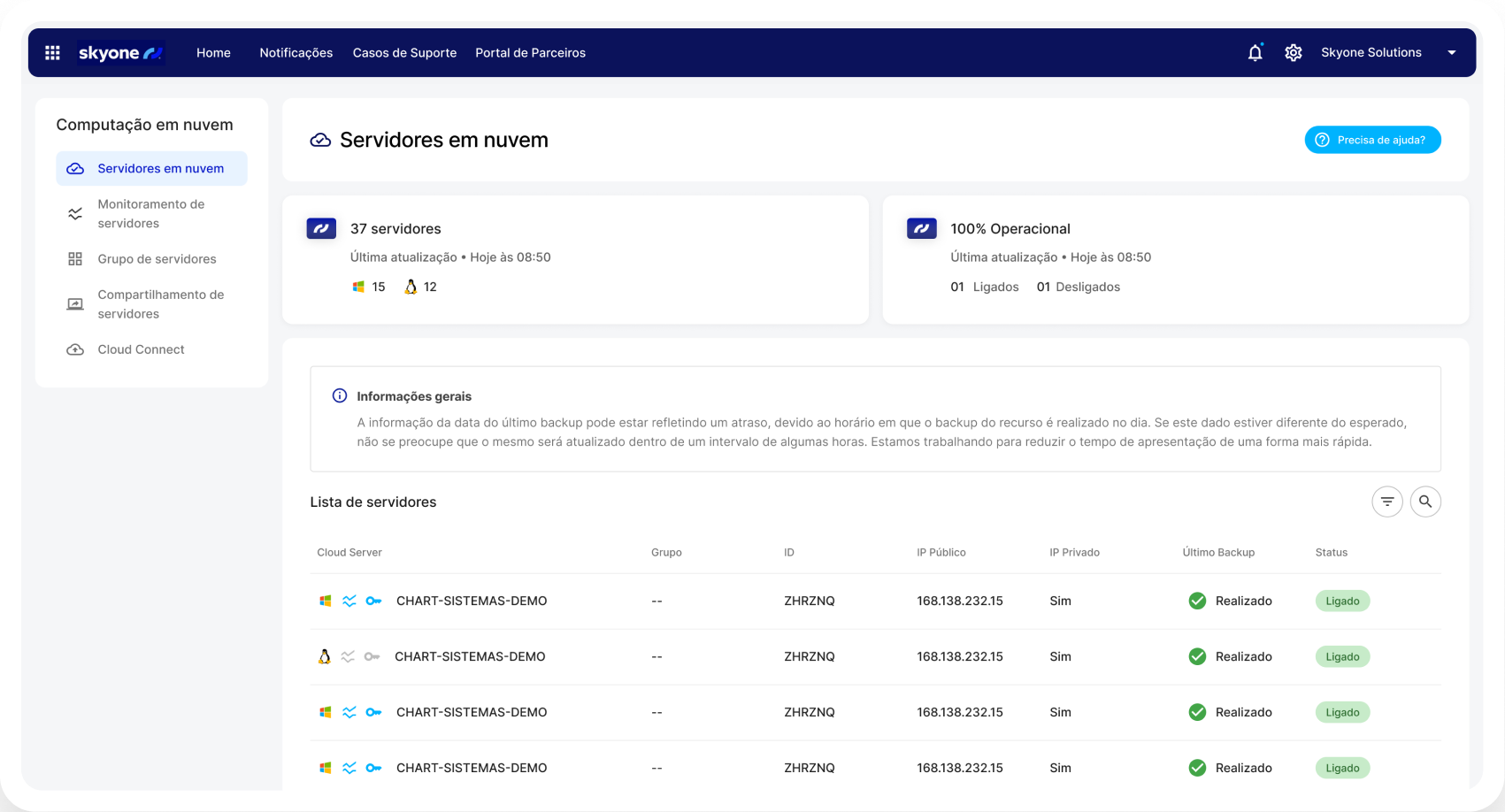Select the IP Público 168.138.232.15 on the first row

(960, 601)
